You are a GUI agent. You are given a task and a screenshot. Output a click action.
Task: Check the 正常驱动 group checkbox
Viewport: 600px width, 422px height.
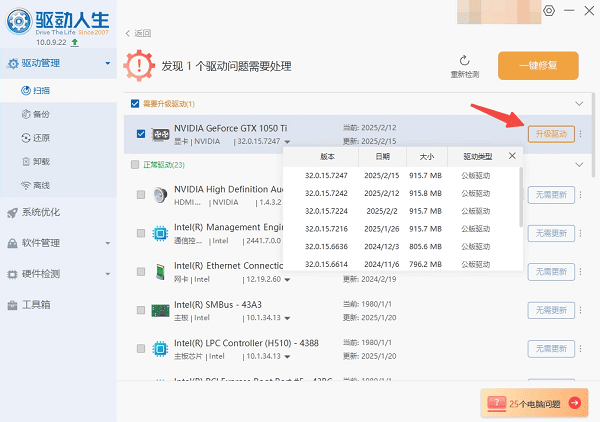tap(136, 164)
